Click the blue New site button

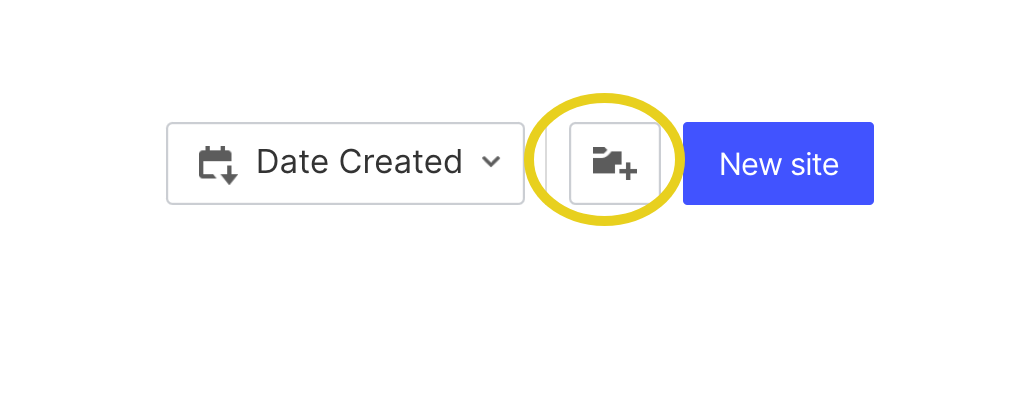[778, 163]
